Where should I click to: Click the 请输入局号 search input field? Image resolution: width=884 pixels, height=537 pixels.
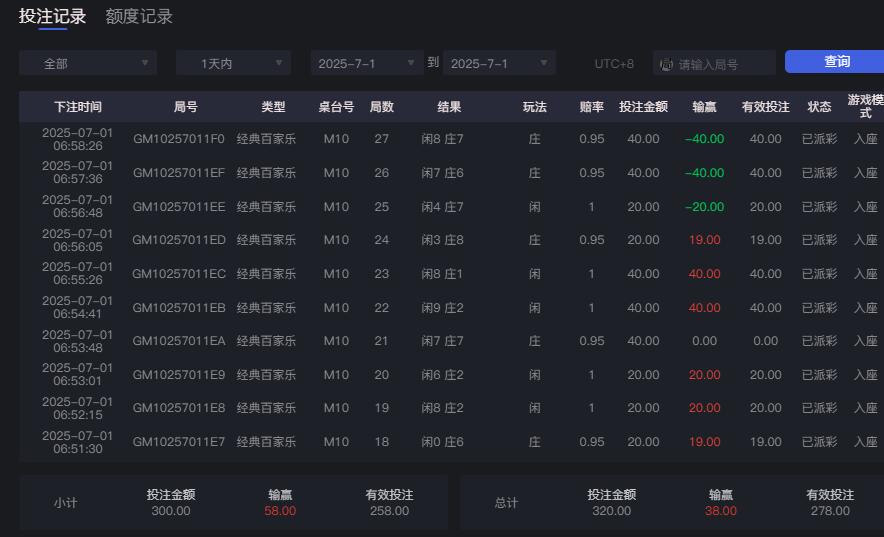coord(722,64)
